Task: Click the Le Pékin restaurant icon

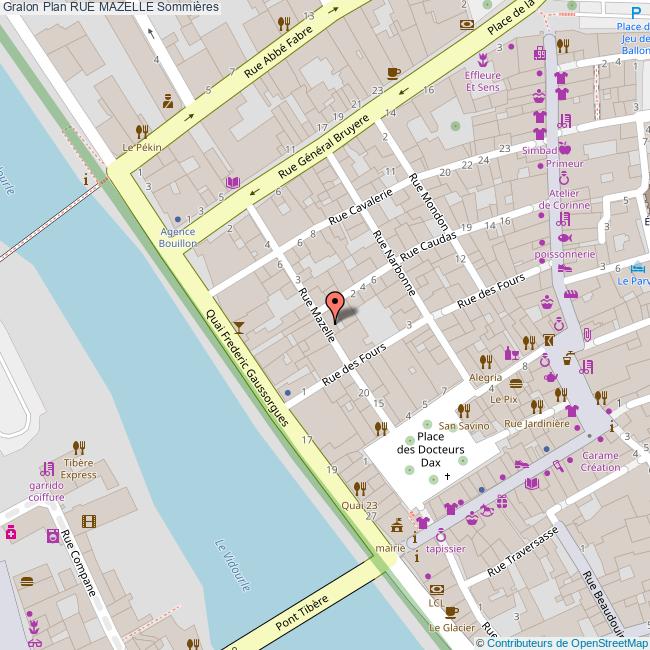Action: [x=142, y=130]
